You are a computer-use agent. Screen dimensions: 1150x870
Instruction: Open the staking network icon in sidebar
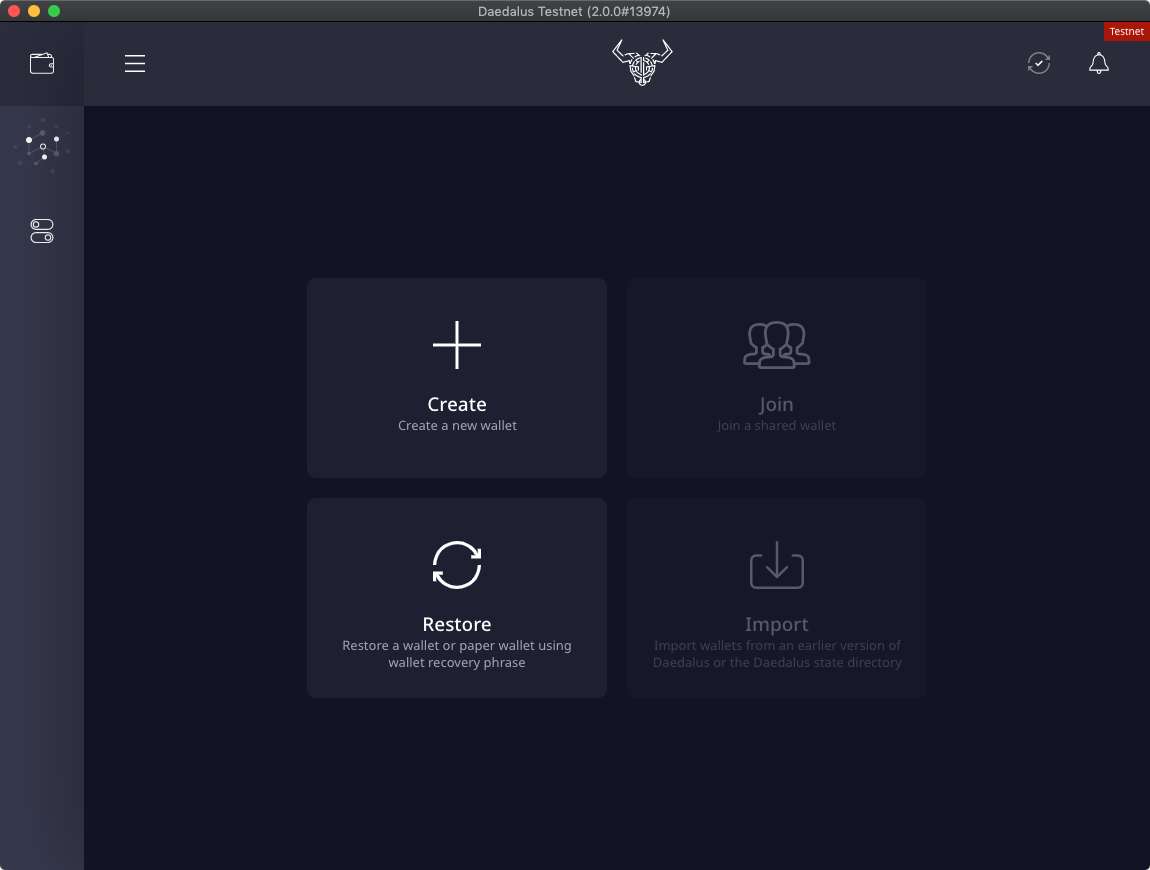tap(42, 146)
